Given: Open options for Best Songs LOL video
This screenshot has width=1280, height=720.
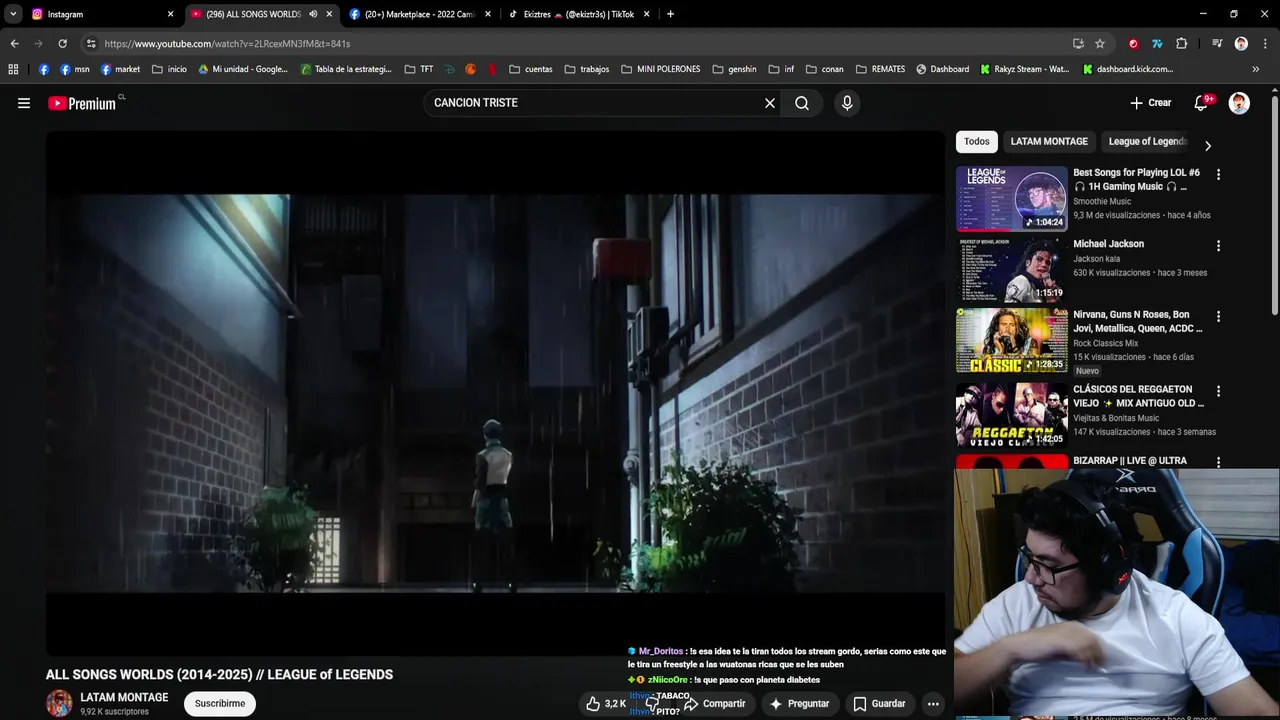Looking at the screenshot, I should (1218, 174).
